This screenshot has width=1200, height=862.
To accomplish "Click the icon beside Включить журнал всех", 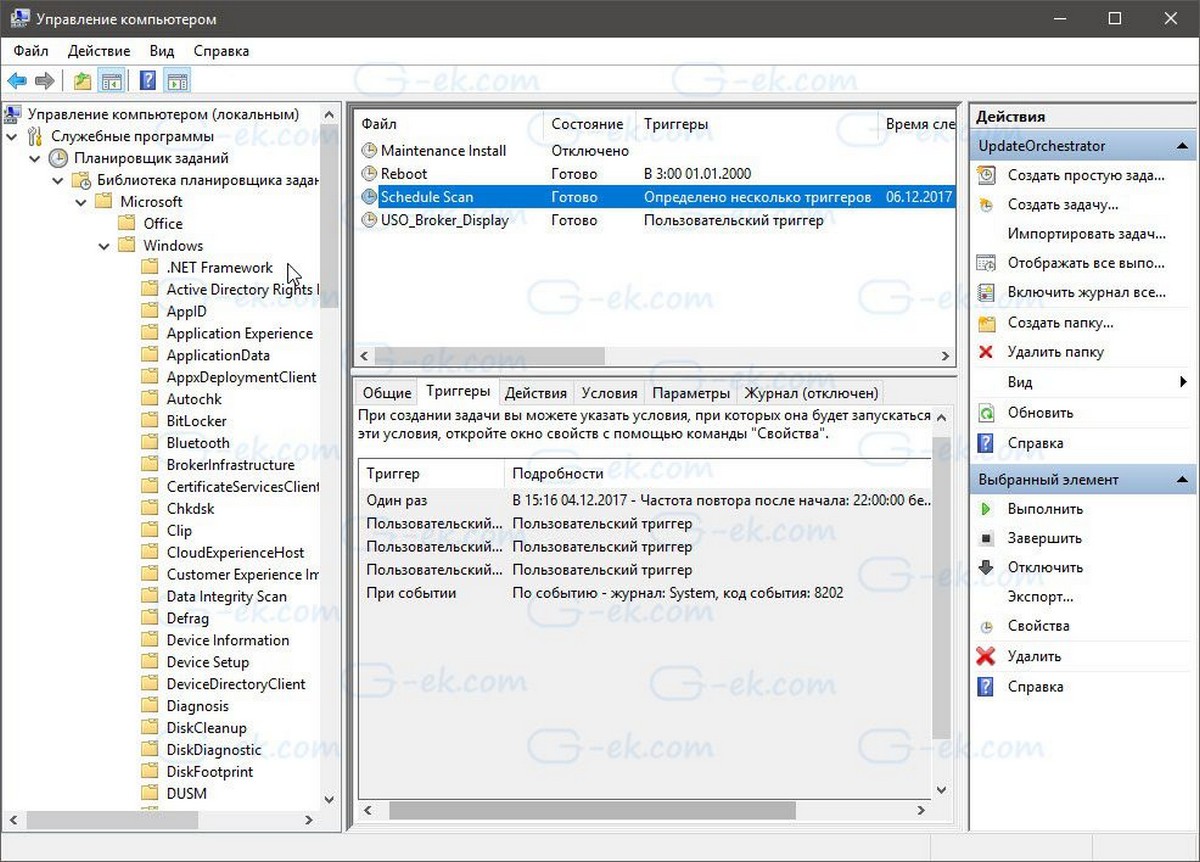I will tap(987, 293).
